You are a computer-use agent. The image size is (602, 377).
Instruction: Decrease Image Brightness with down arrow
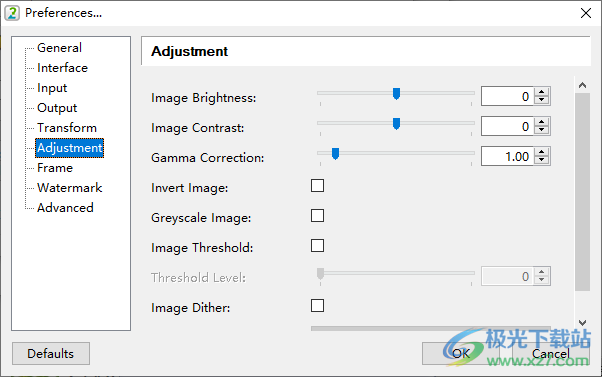[541, 101]
